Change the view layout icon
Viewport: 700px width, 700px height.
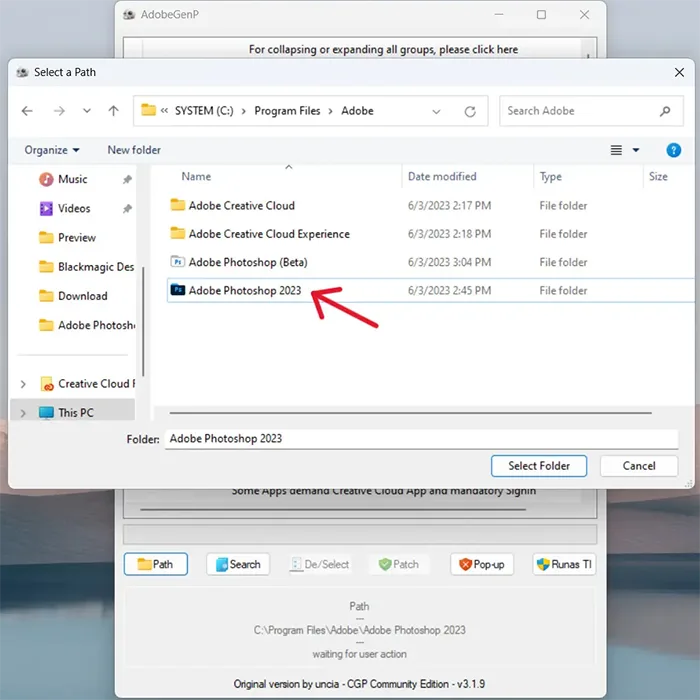coord(616,150)
